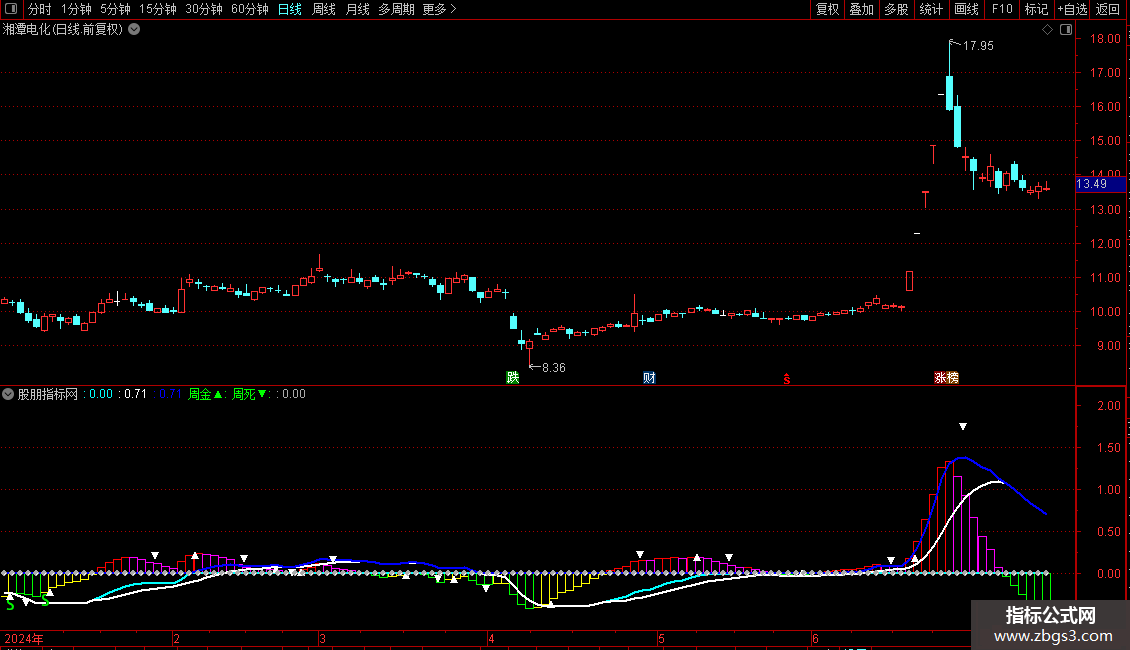Add stock via +自选 button
Screen dimensions: 1130x650
coord(1072,9)
